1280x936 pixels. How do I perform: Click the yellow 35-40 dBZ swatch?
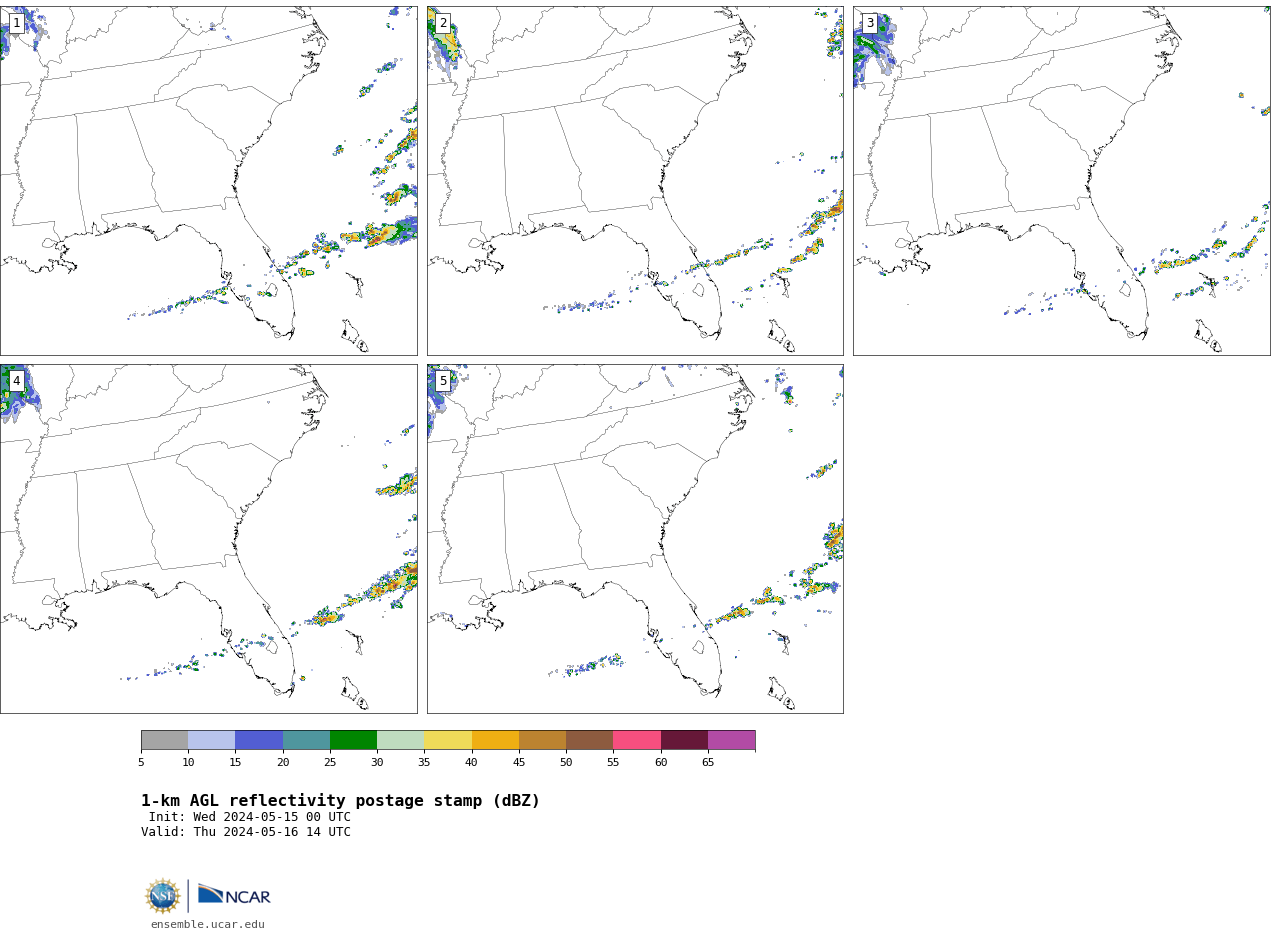tap(448, 740)
